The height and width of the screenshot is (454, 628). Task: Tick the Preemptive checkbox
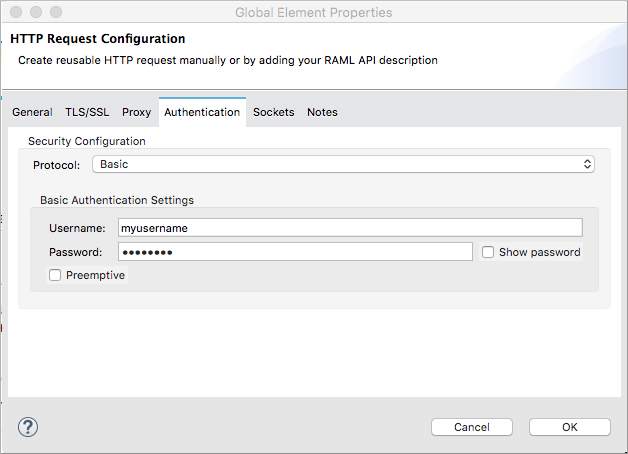click(55, 275)
